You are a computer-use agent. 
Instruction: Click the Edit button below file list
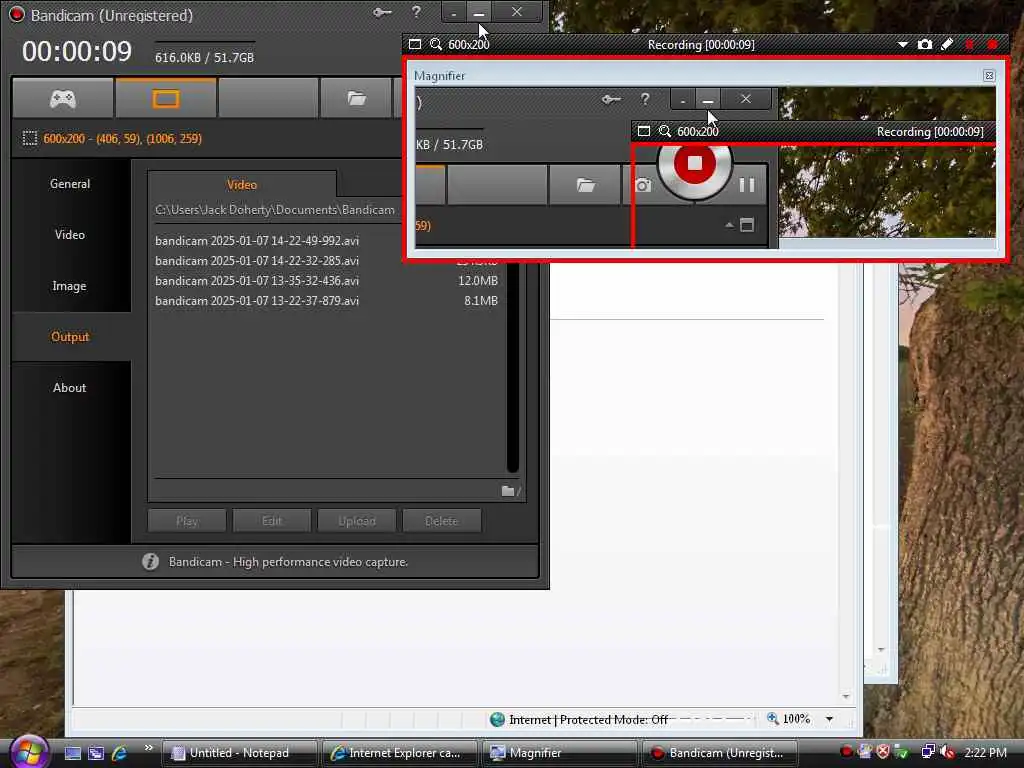click(272, 521)
